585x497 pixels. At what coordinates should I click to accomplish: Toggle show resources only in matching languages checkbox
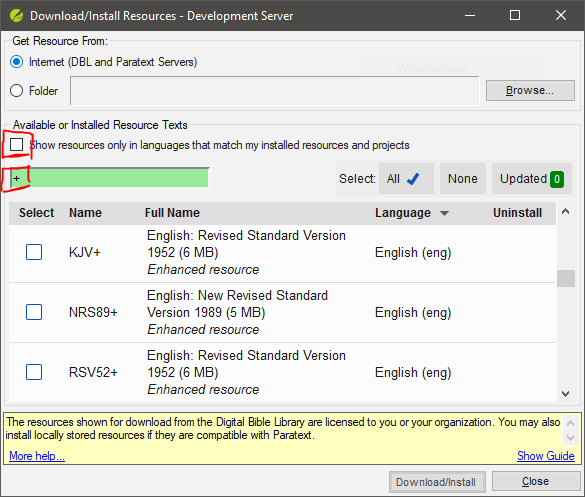pos(16,145)
